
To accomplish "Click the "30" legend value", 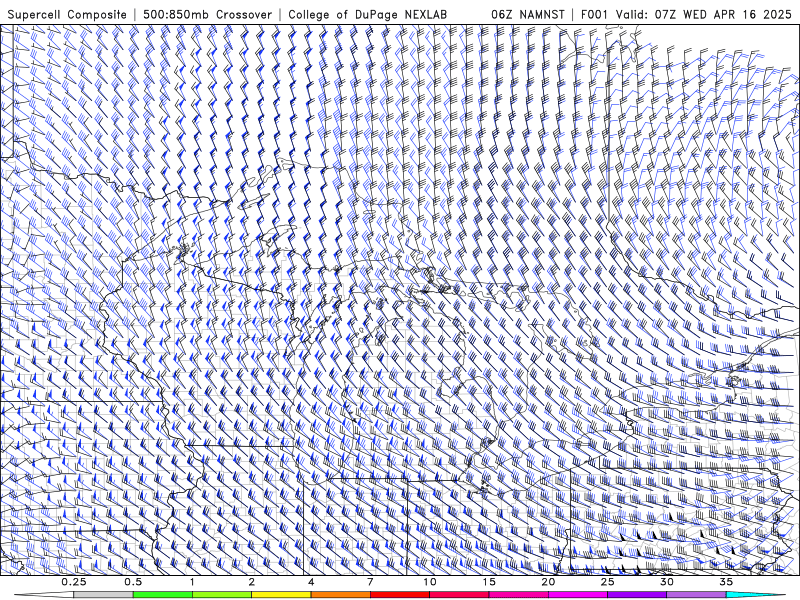I will tap(667, 582).
